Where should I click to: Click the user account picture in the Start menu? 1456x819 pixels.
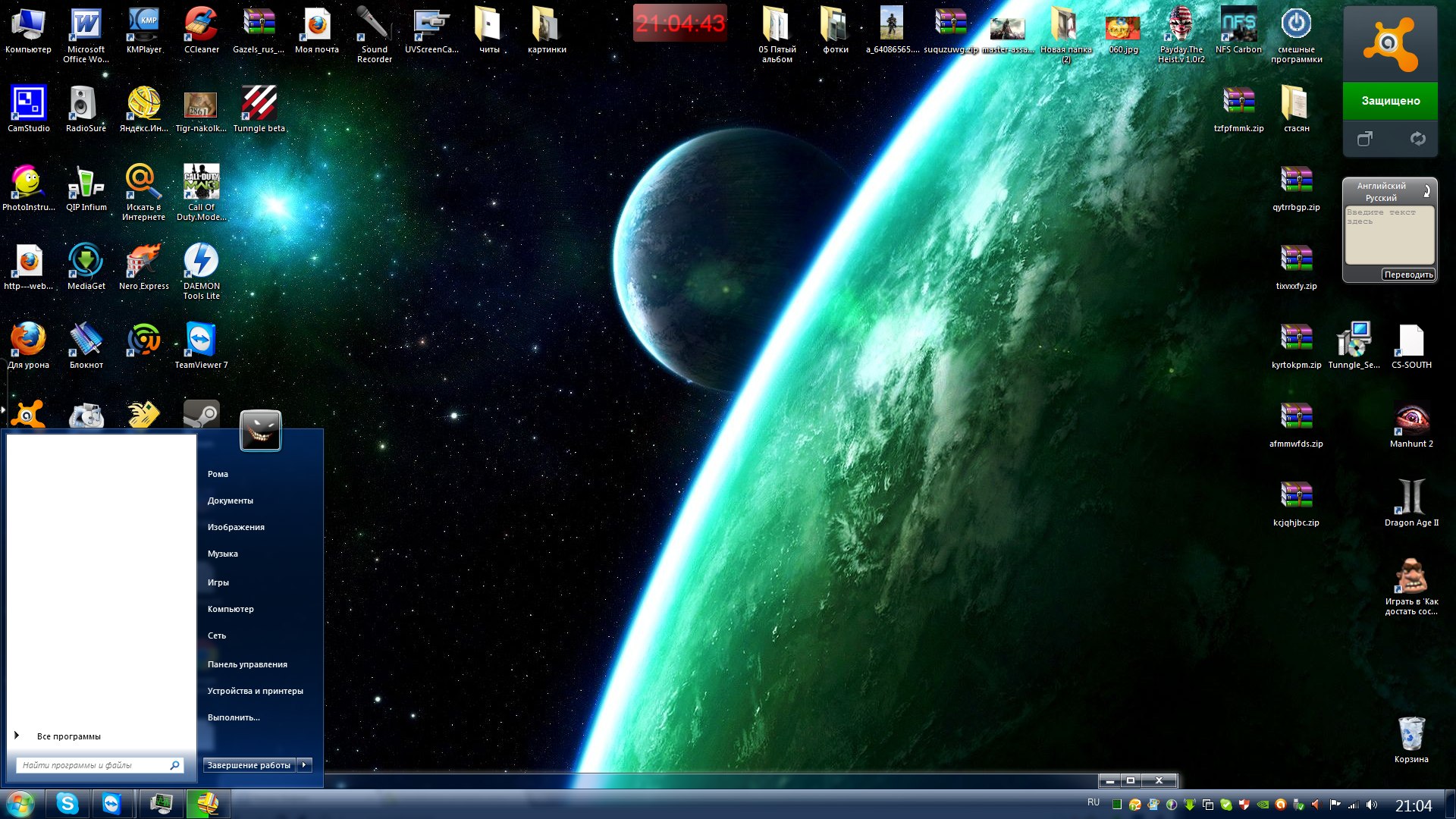261,431
